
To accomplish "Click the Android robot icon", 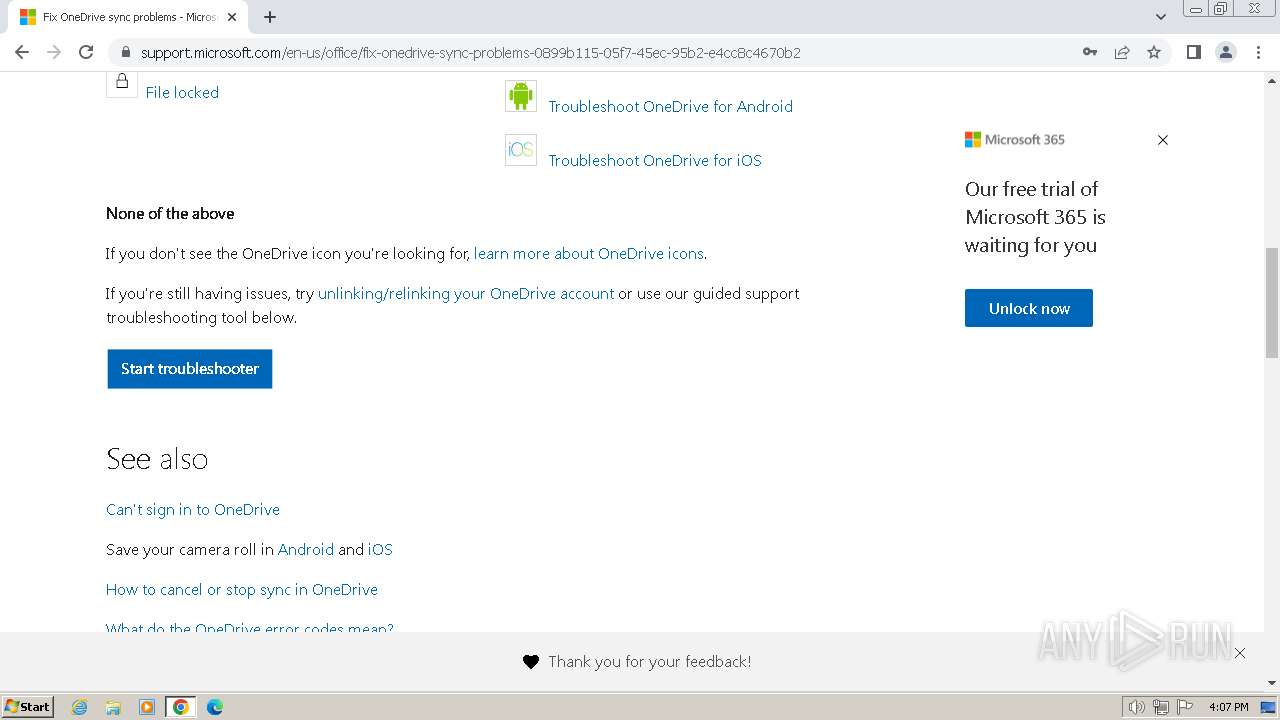I will click(x=521, y=96).
